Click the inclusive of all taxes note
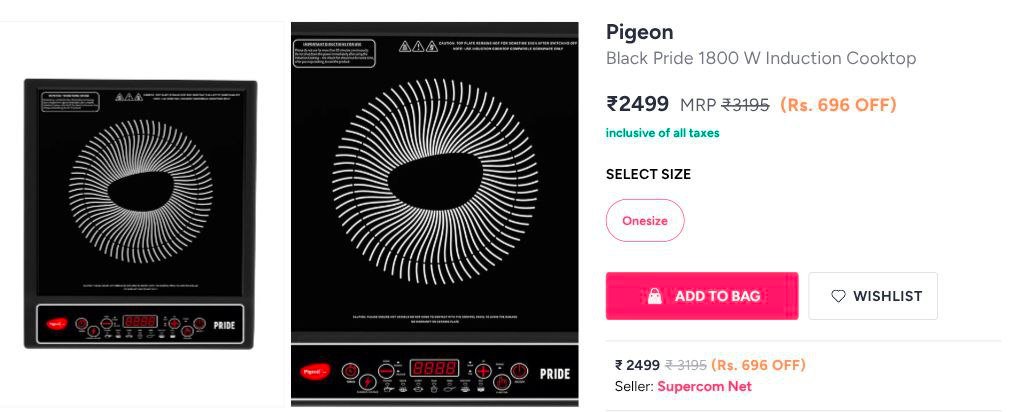This screenshot has height=412, width=1020. coord(662,133)
